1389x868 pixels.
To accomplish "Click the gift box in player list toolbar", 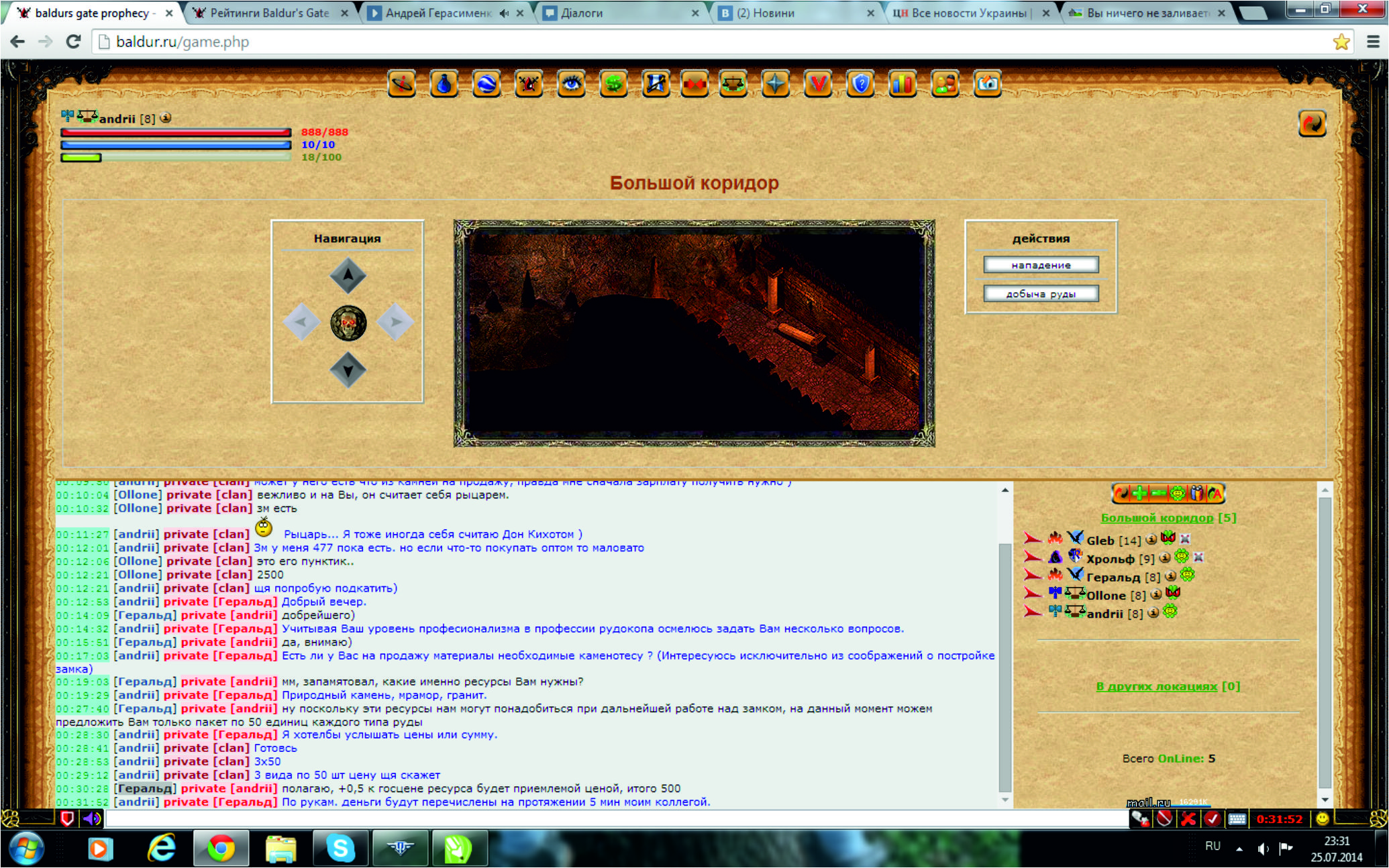I will [x=1196, y=494].
